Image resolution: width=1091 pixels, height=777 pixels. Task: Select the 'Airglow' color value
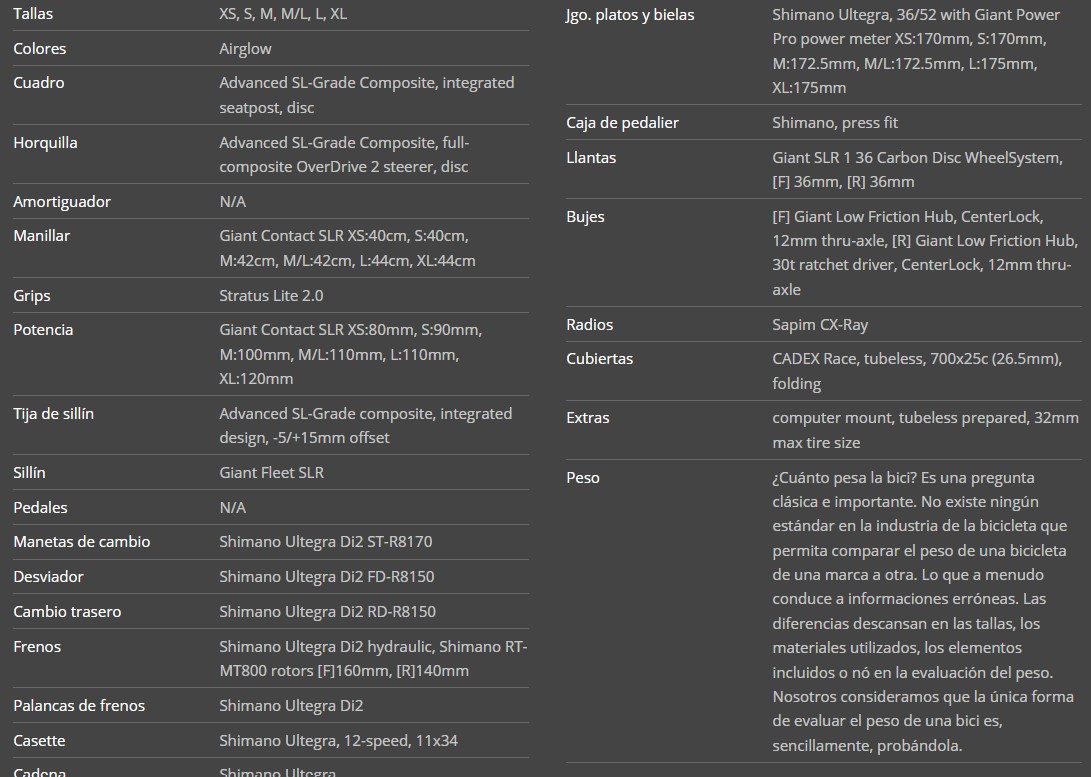tap(245, 48)
